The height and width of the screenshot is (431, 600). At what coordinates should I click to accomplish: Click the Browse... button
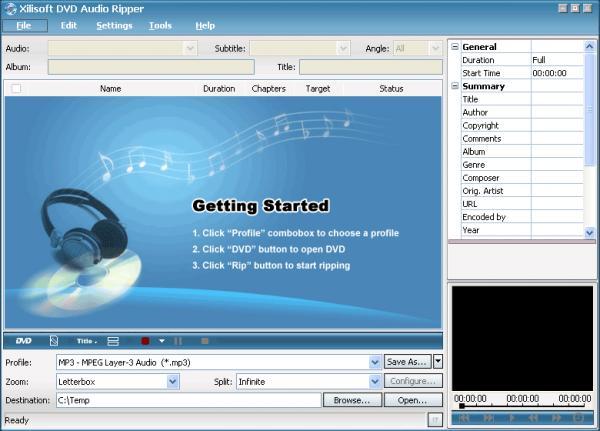[352, 400]
